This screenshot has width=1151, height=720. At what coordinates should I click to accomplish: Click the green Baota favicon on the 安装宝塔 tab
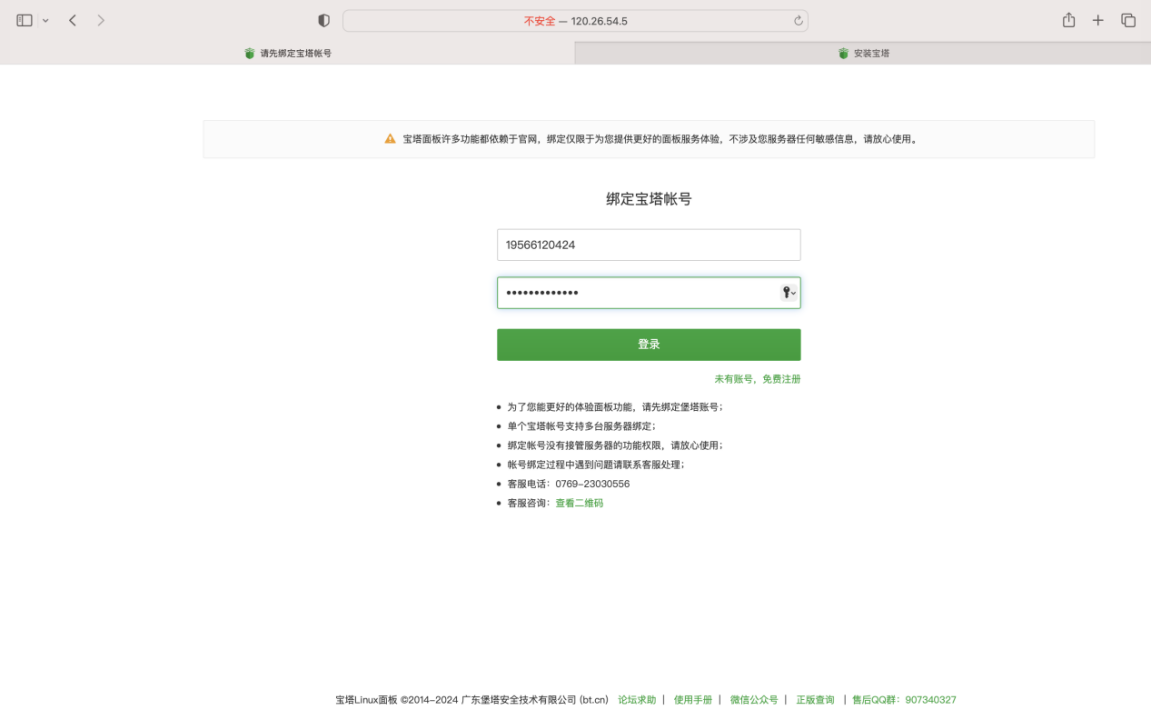pyautogui.click(x=843, y=53)
